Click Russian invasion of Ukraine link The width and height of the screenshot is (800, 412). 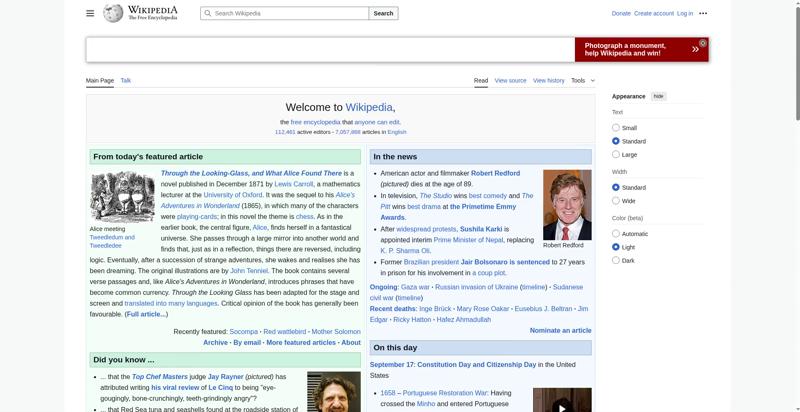click(x=477, y=287)
